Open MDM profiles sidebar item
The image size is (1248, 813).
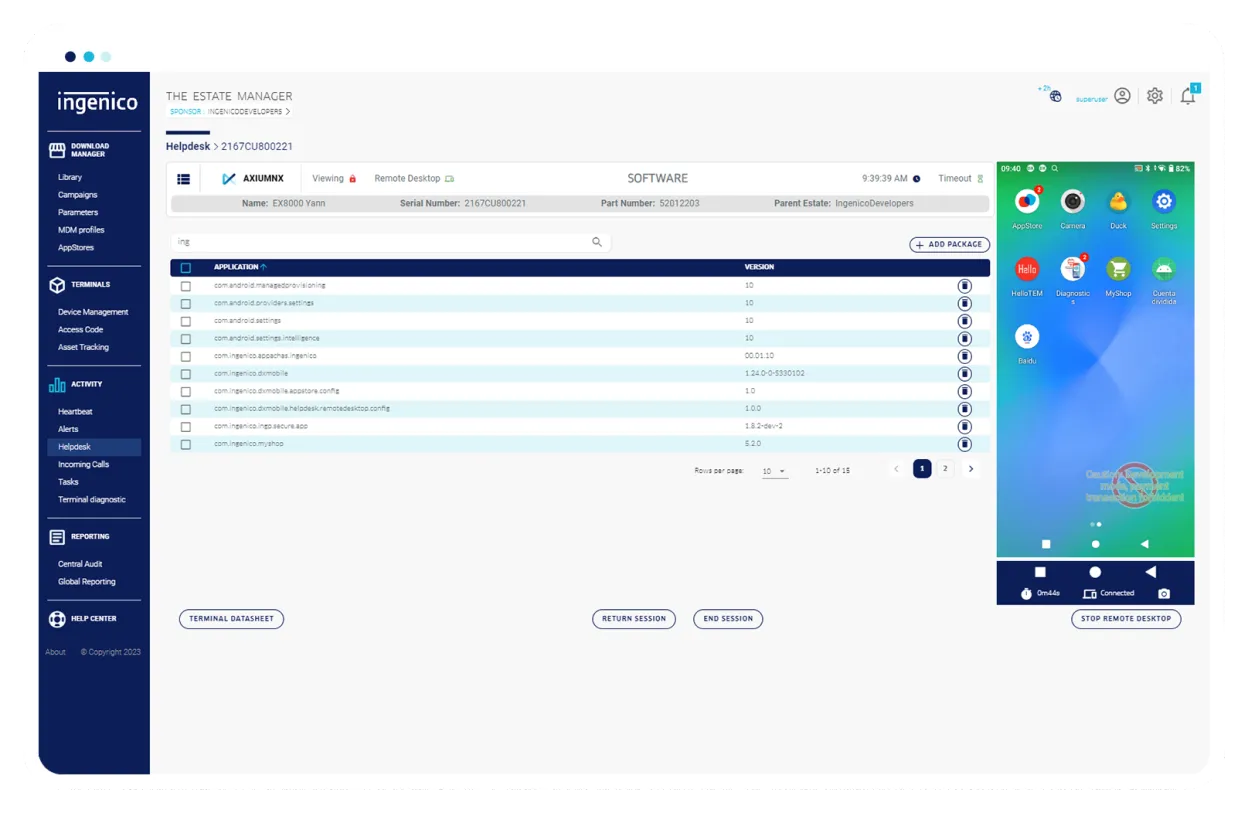pos(81,230)
